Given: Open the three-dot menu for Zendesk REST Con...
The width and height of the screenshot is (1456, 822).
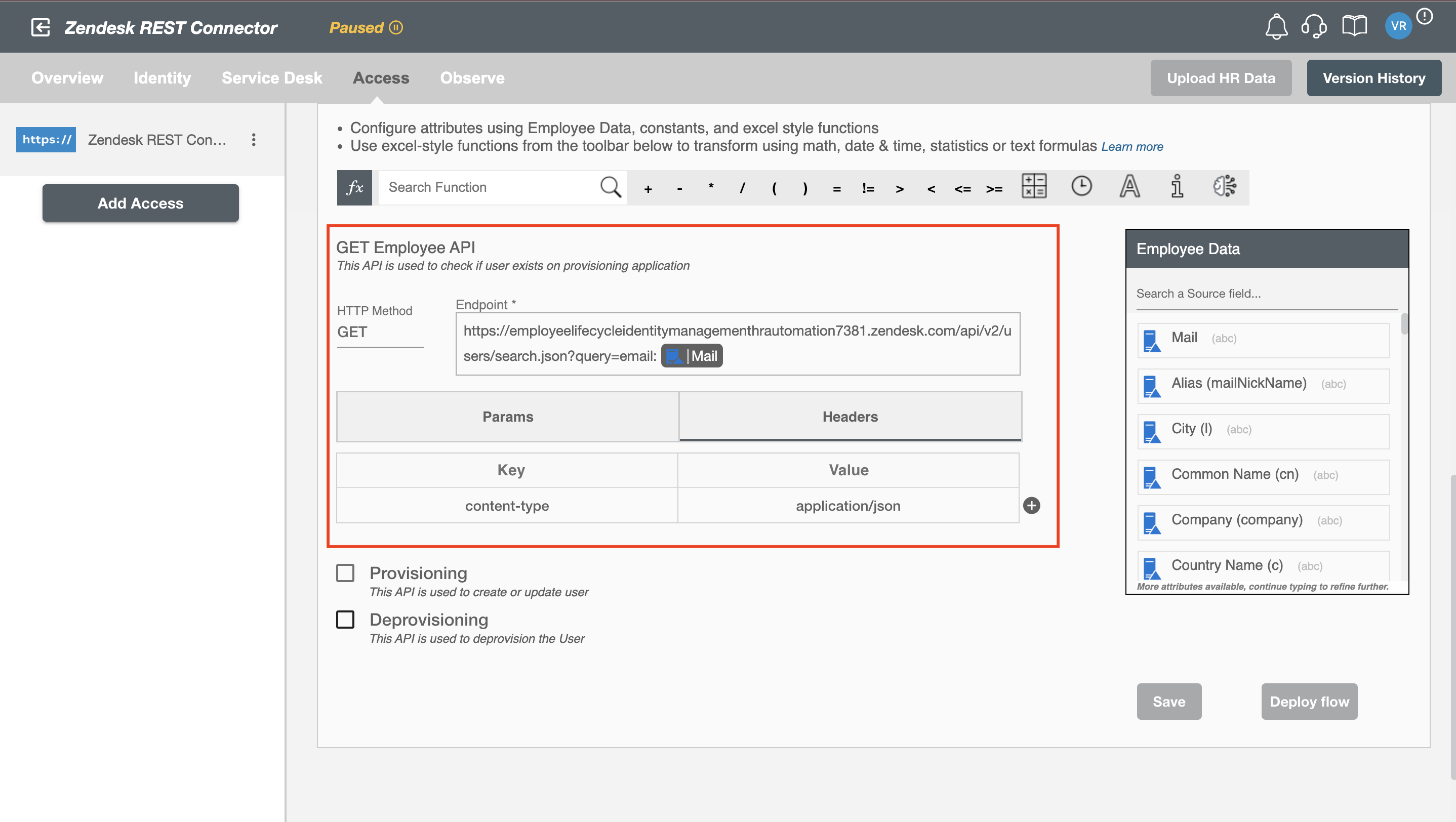Looking at the screenshot, I should [254, 140].
